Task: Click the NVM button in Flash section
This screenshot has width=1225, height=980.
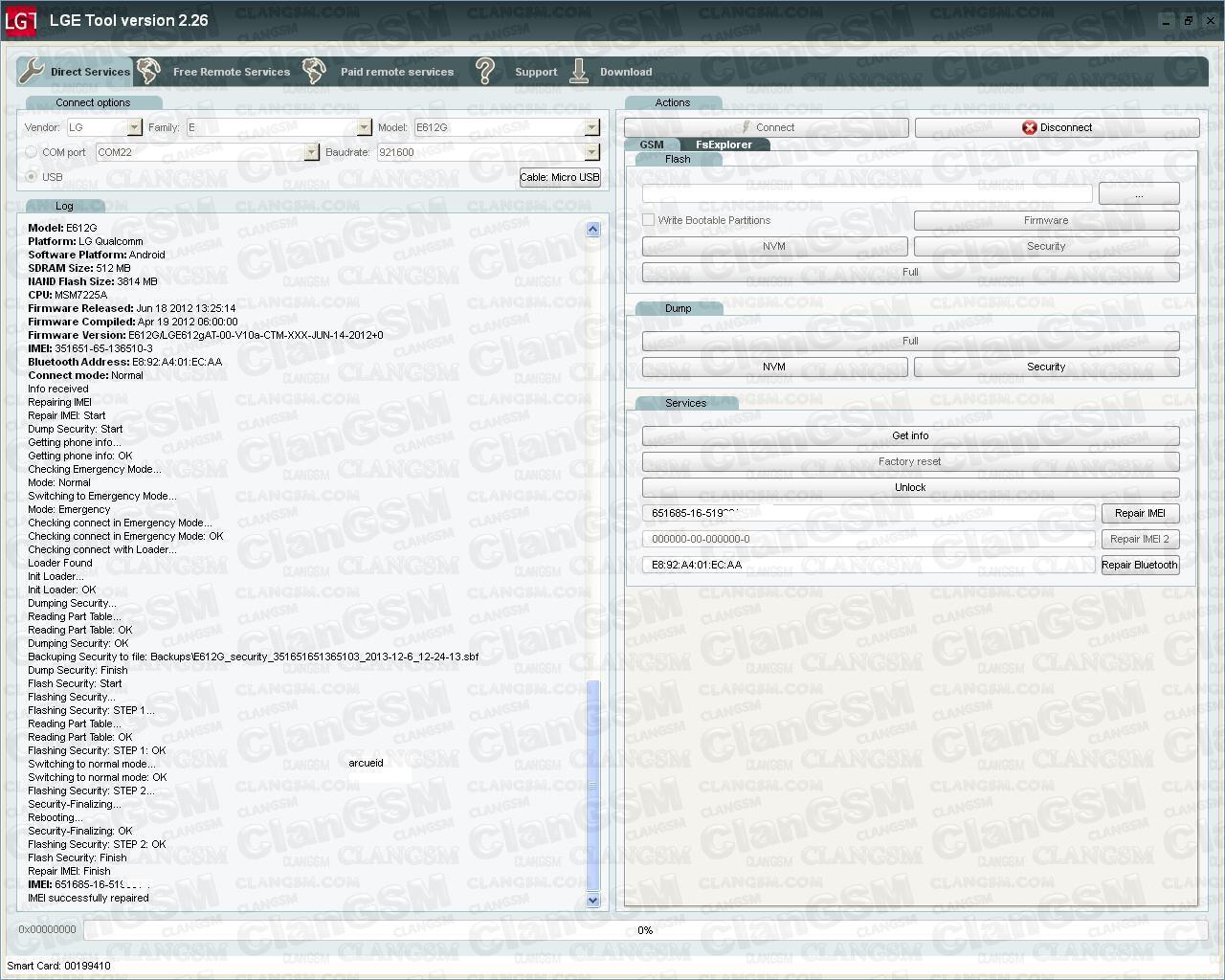Action: (x=774, y=246)
